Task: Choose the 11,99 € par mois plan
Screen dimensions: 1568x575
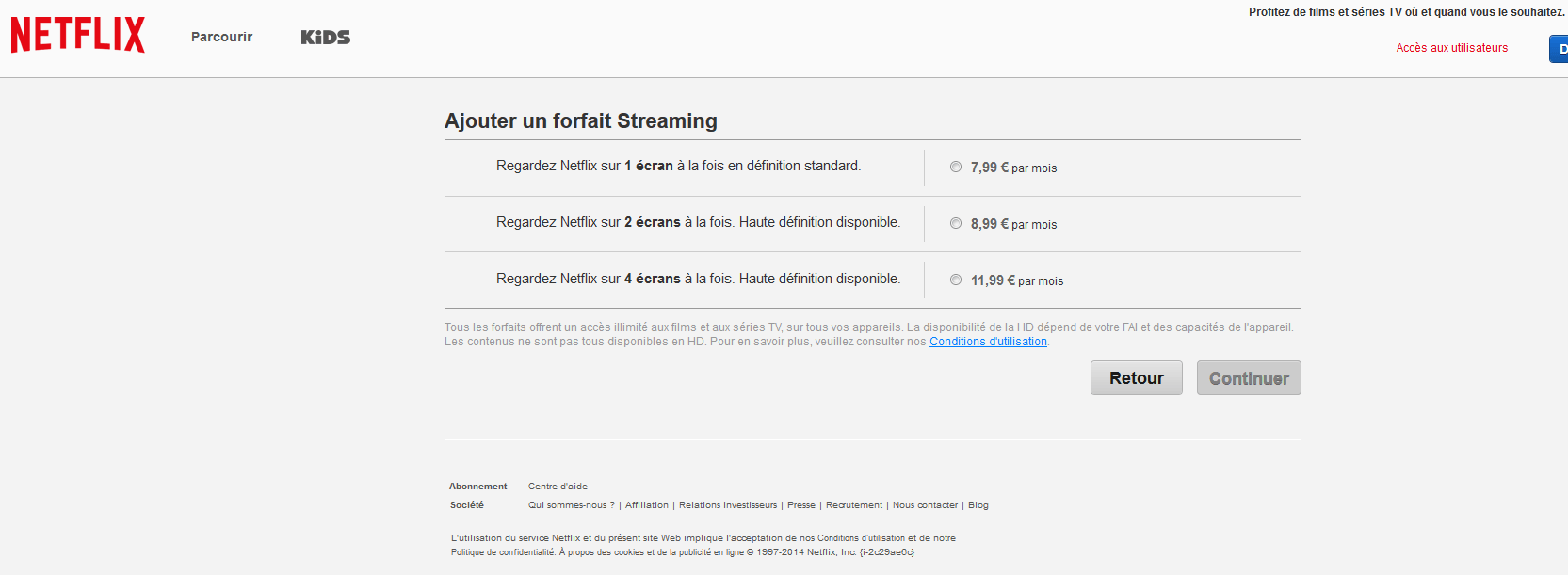Action: pos(956,280)
